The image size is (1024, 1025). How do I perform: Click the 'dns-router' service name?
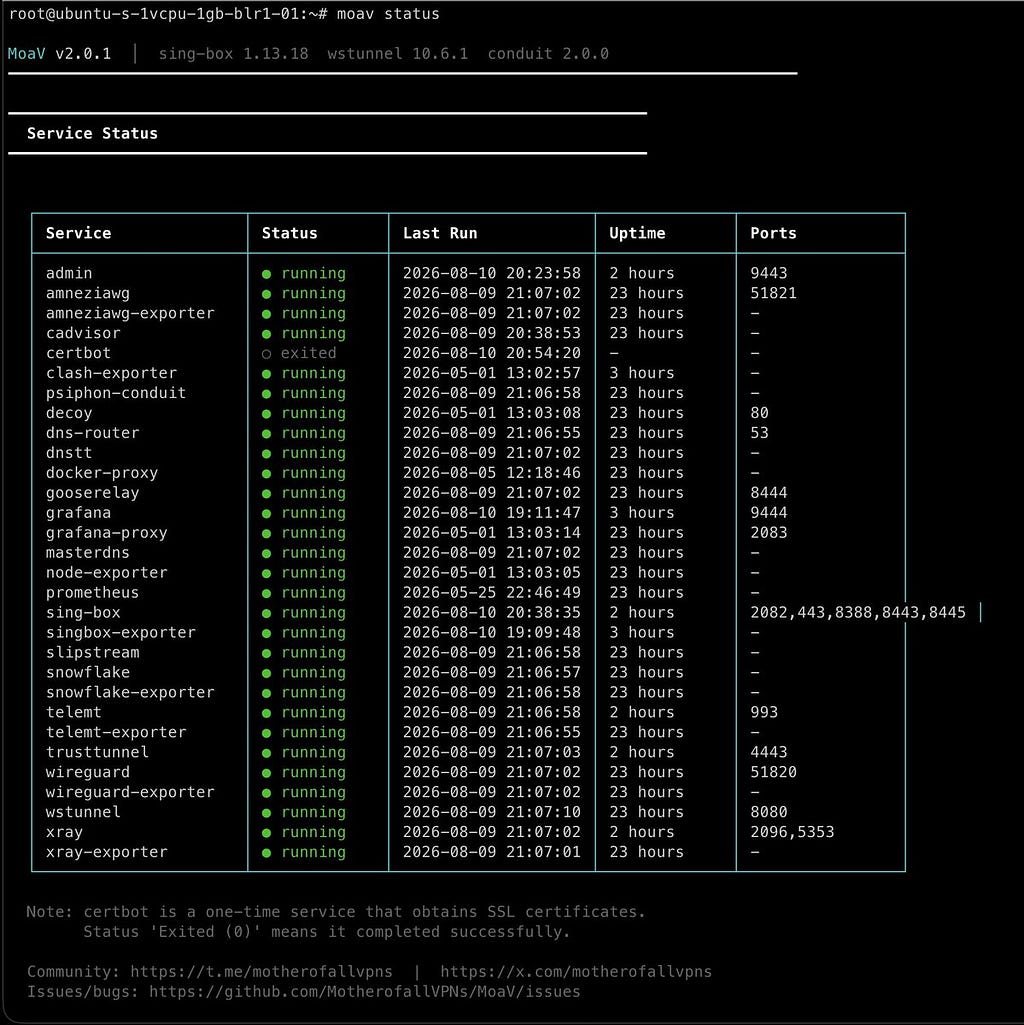[92, 433]
